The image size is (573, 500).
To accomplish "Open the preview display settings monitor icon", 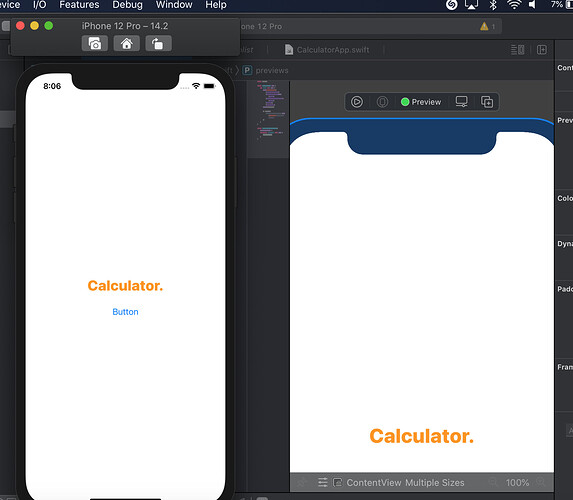I will [462, 102].
